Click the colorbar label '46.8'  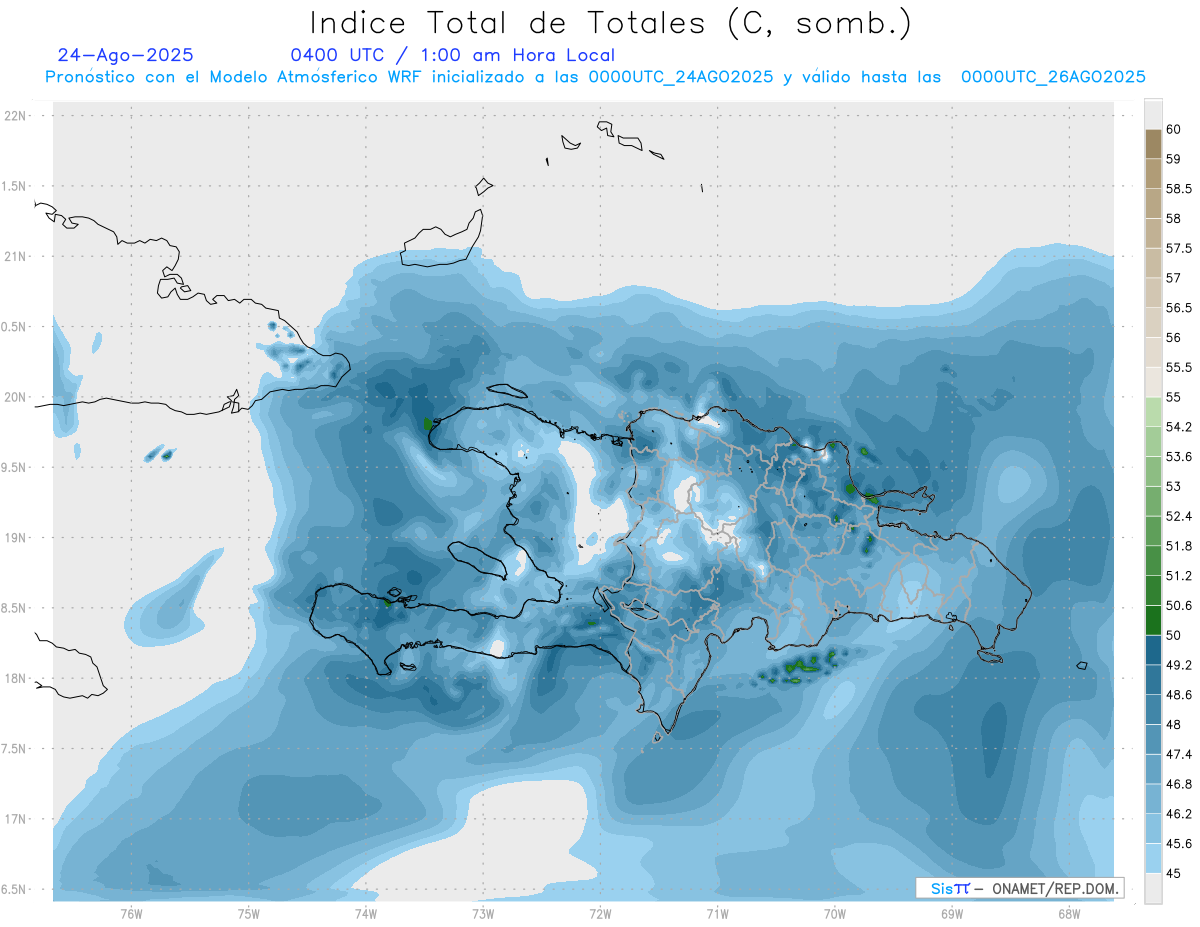[x=1179, y=784]
